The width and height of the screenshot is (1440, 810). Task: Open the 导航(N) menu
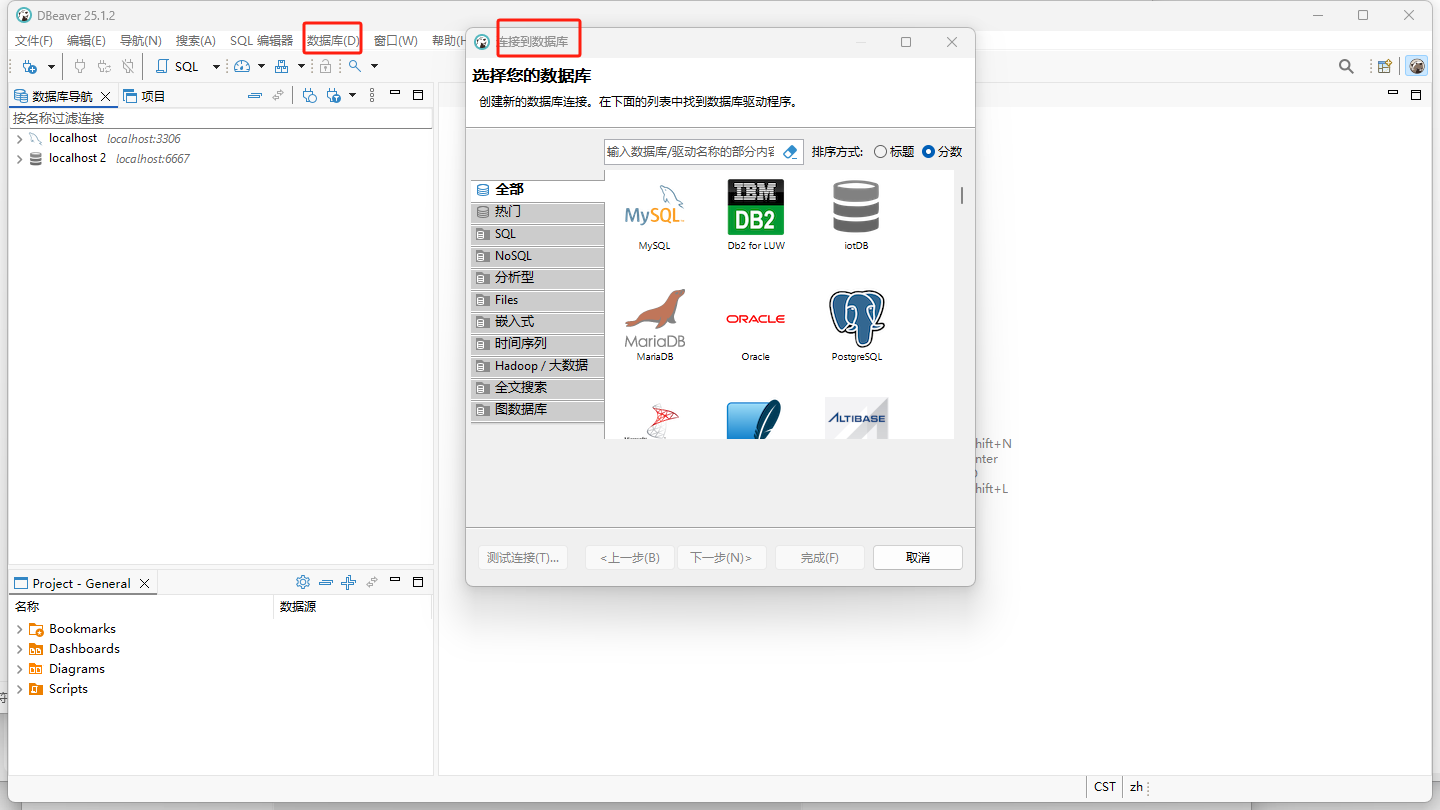141,41
